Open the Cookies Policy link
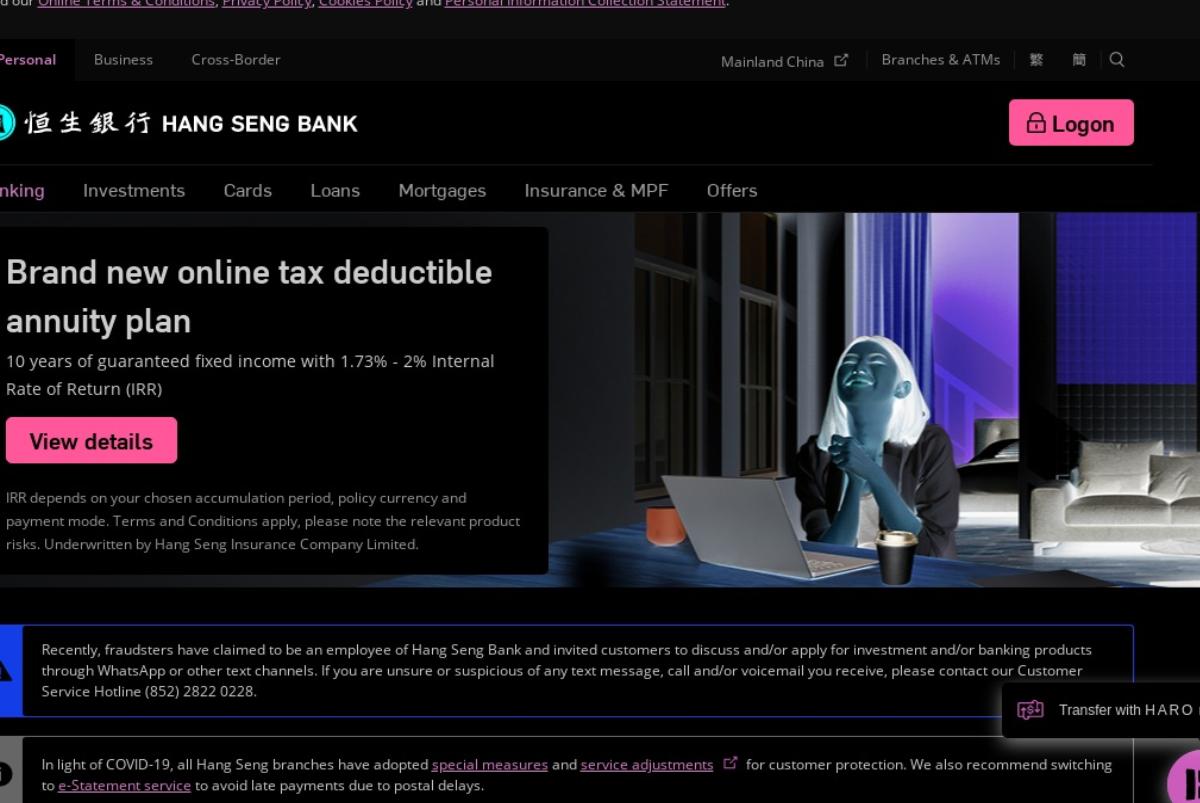This screenshot has width=1200, height=803. click(x=365, y=3)
